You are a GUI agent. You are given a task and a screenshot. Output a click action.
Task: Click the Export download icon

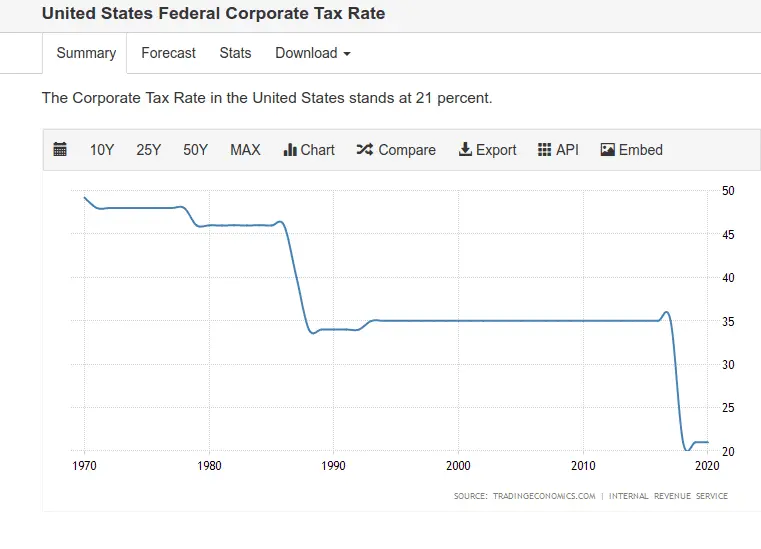click(465, 150)
